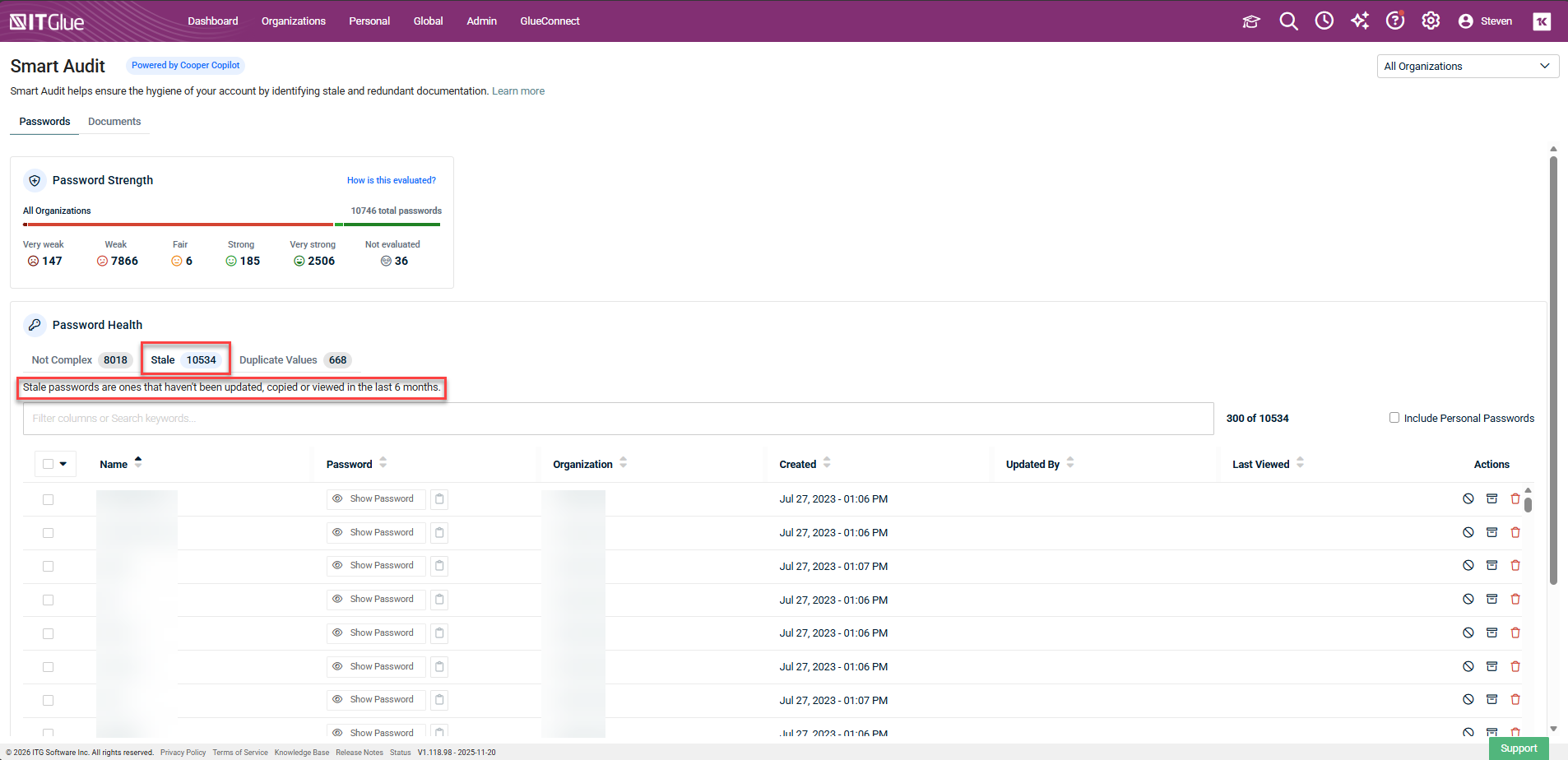Delete the first password using trash icon
Screen dimensions: 1568x760
pos(1515,499)
